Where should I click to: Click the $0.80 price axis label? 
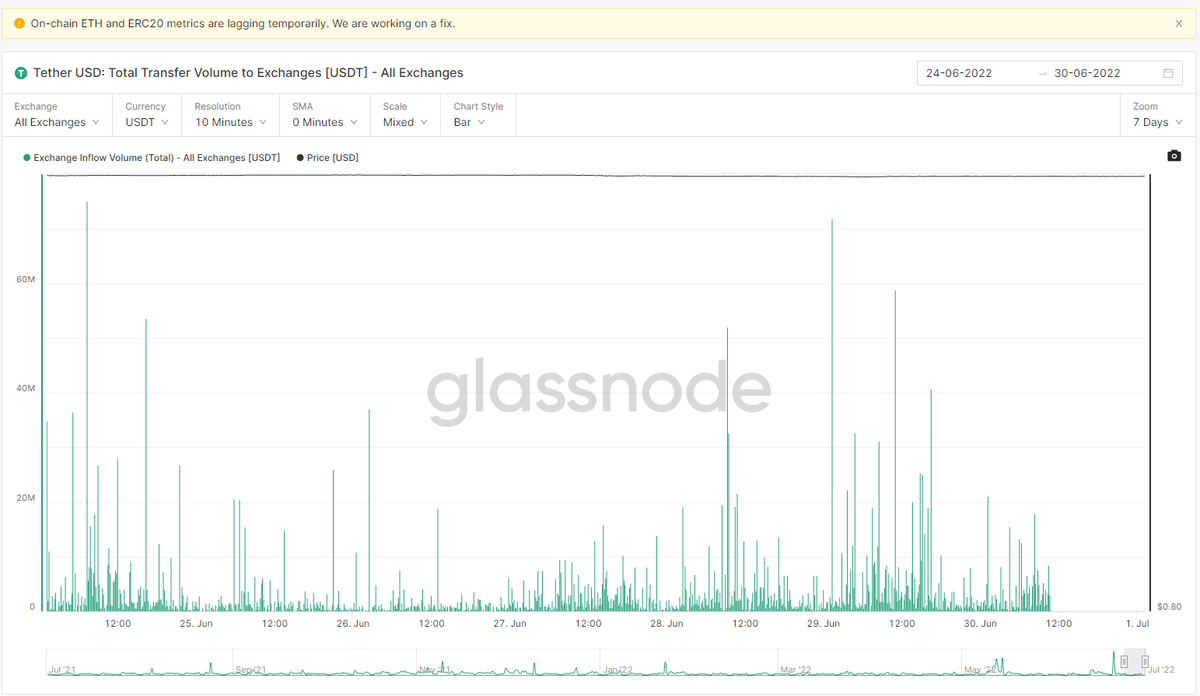(x=1169, y=607)
